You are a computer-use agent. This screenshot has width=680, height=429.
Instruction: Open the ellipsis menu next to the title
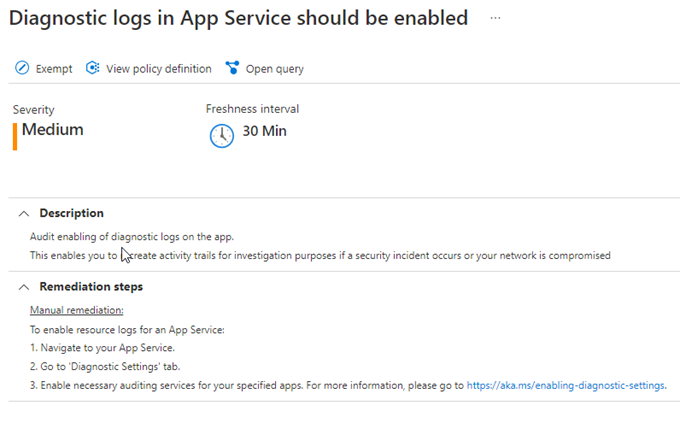click(x=495, y=19)
